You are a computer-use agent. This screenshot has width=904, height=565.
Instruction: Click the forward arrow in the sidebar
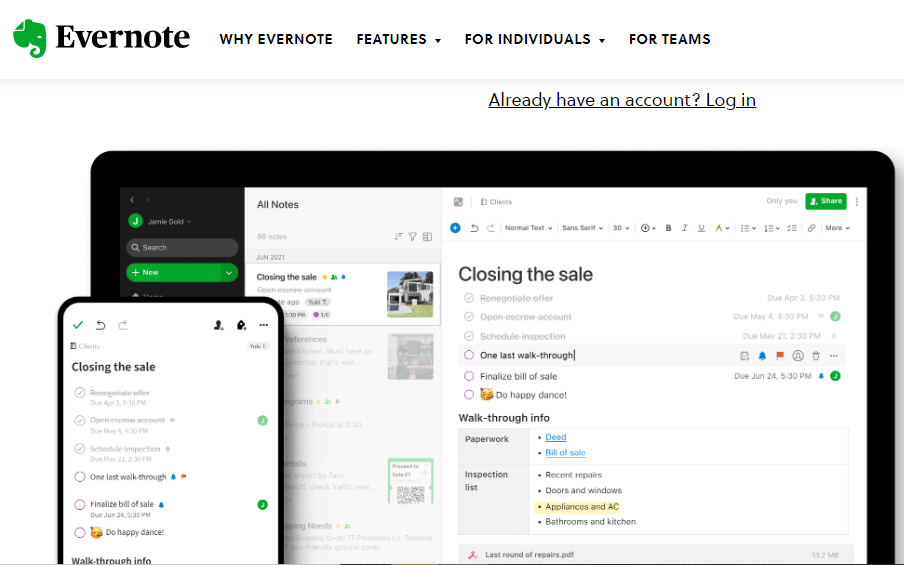[148, 199]
